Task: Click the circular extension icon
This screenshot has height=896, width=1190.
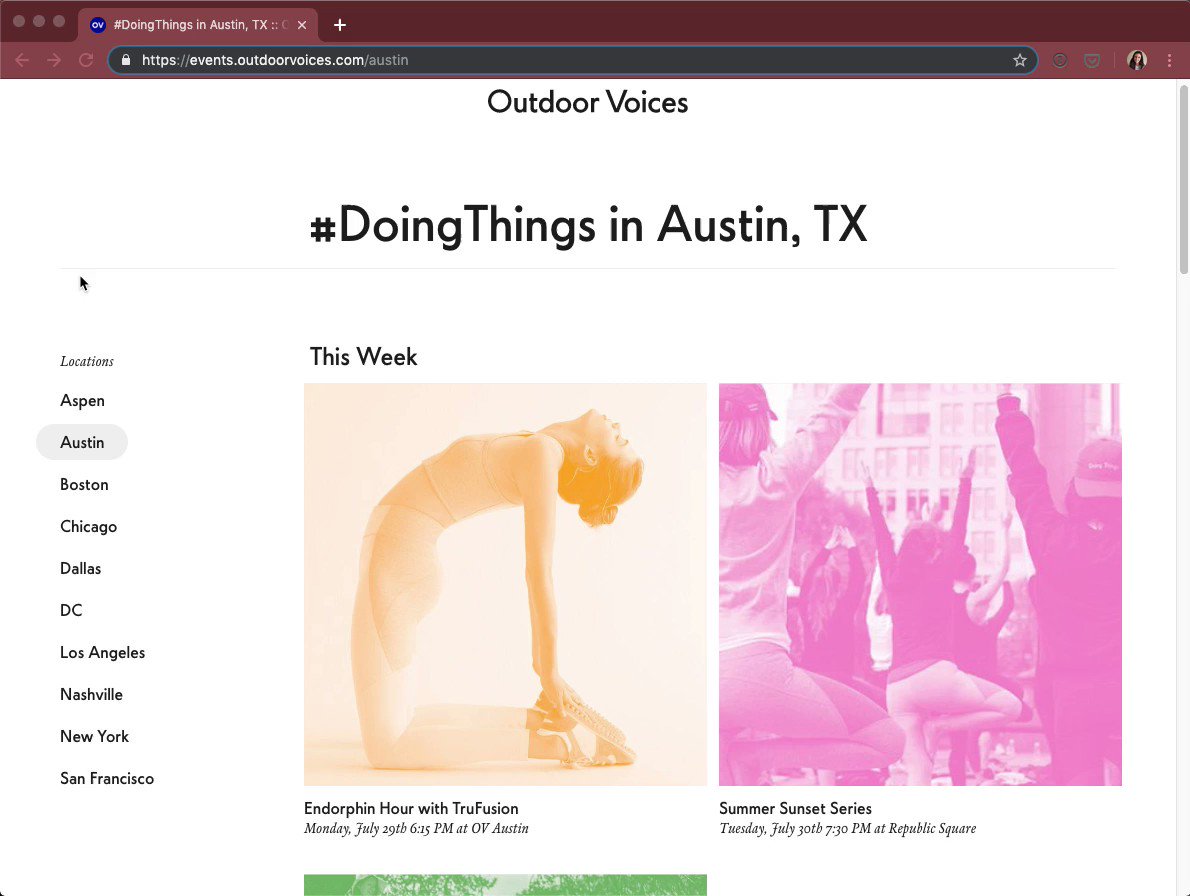Action: click(x=1059, y=60)
